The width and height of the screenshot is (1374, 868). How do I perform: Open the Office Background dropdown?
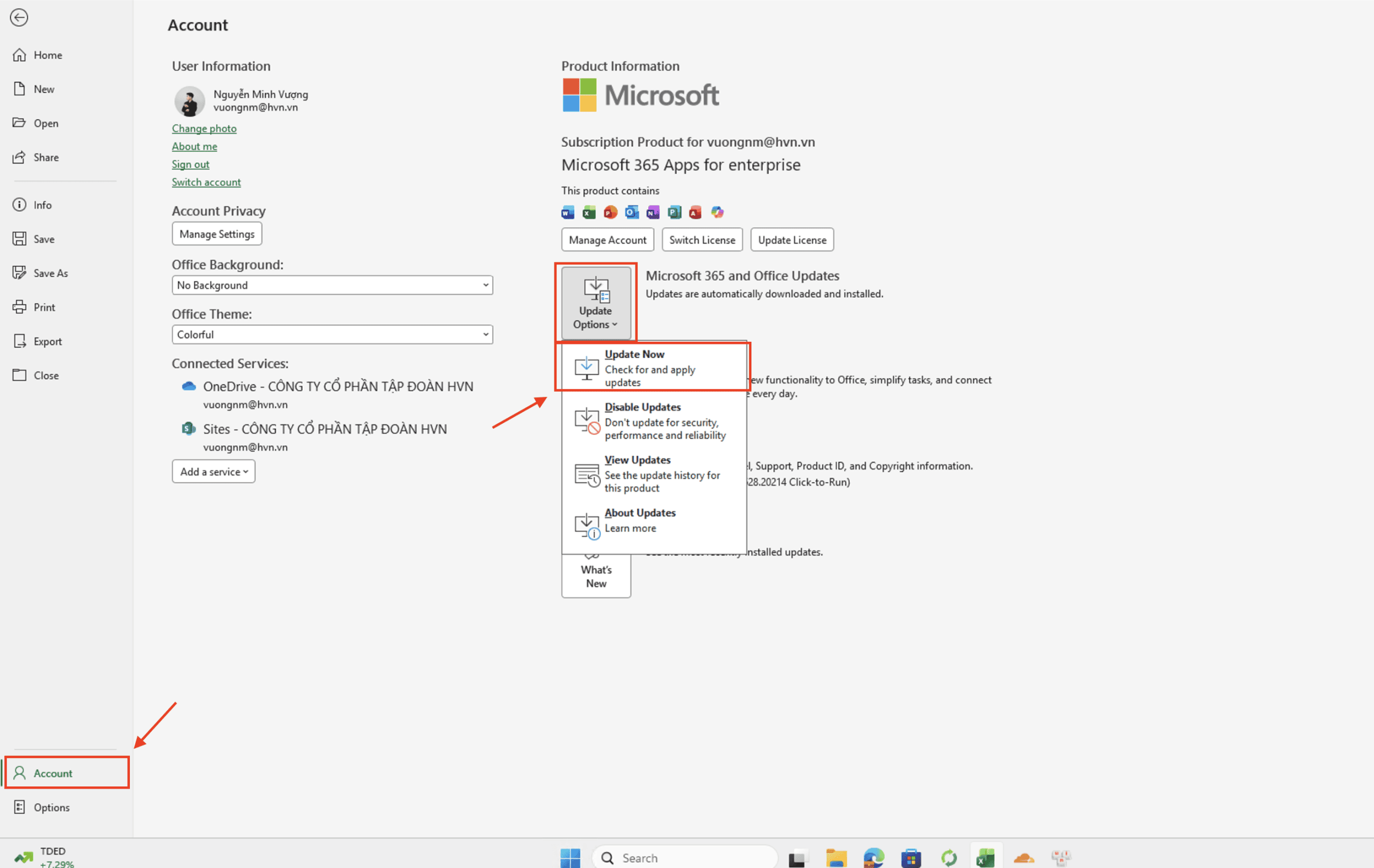[332, 285]
